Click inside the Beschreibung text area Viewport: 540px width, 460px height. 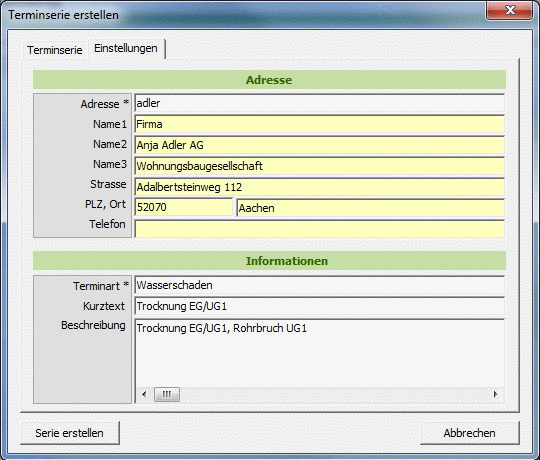319,353
